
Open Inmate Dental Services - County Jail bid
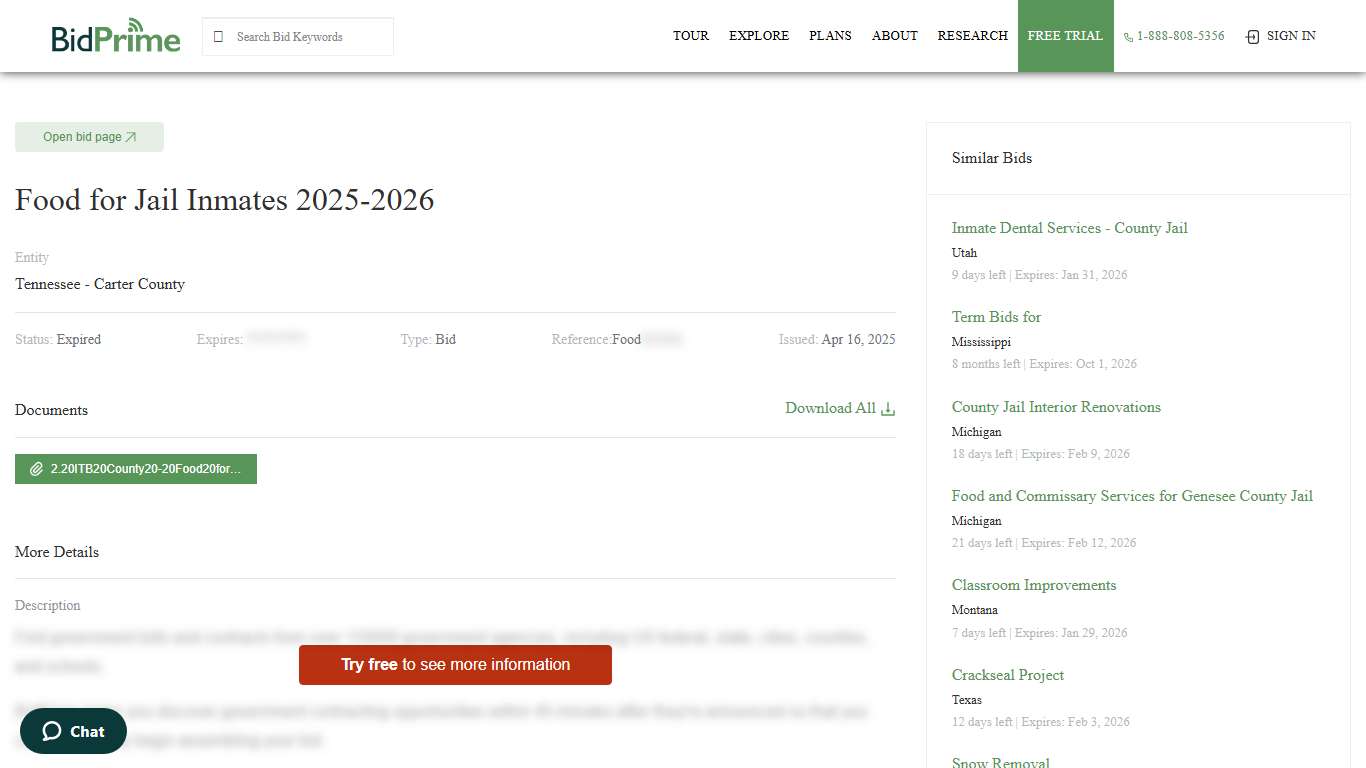click(x=1069, y=228)
